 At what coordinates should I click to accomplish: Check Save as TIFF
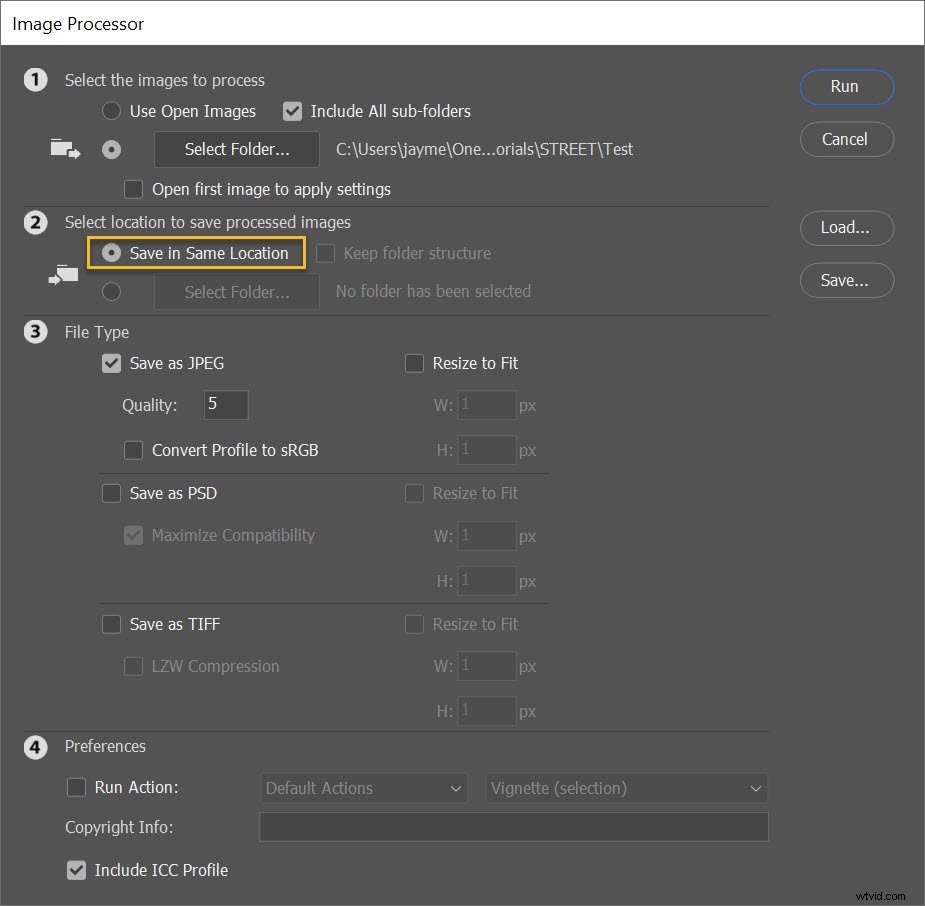click(111, 624)
